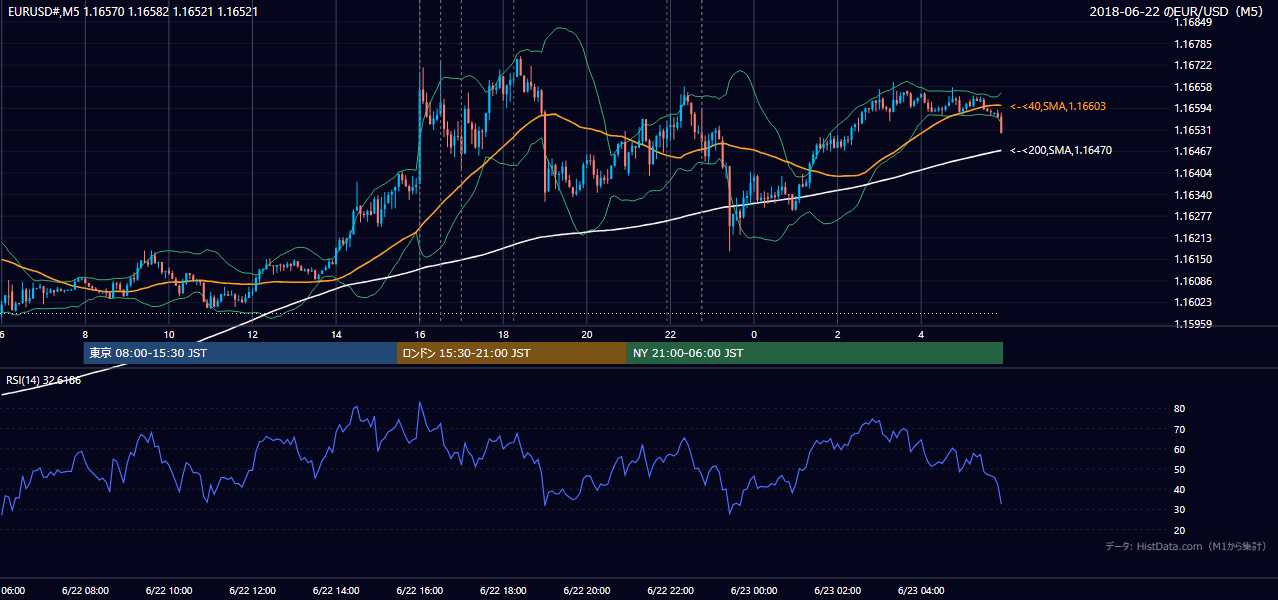This screenshot has height=600, width=1278.
Task: Click hour tick 16 under the price chart
Action: coord(419,334)
